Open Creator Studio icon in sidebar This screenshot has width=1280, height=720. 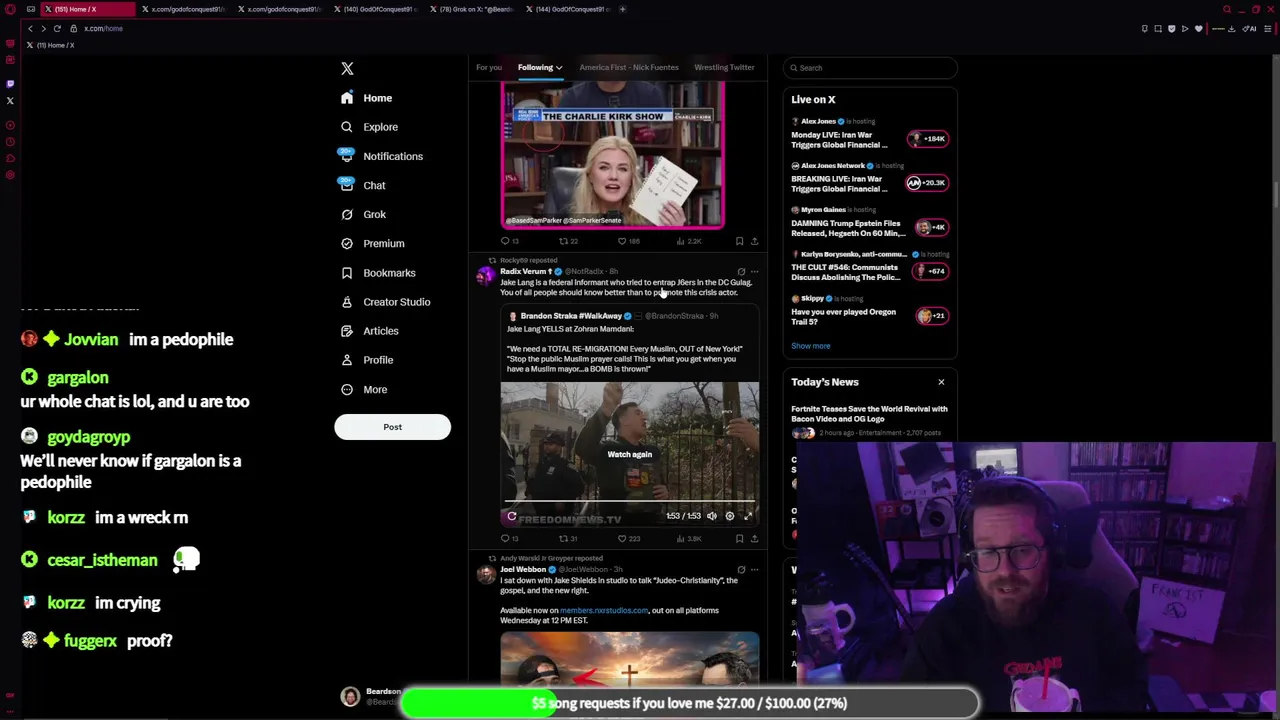[x=347, y=301]
